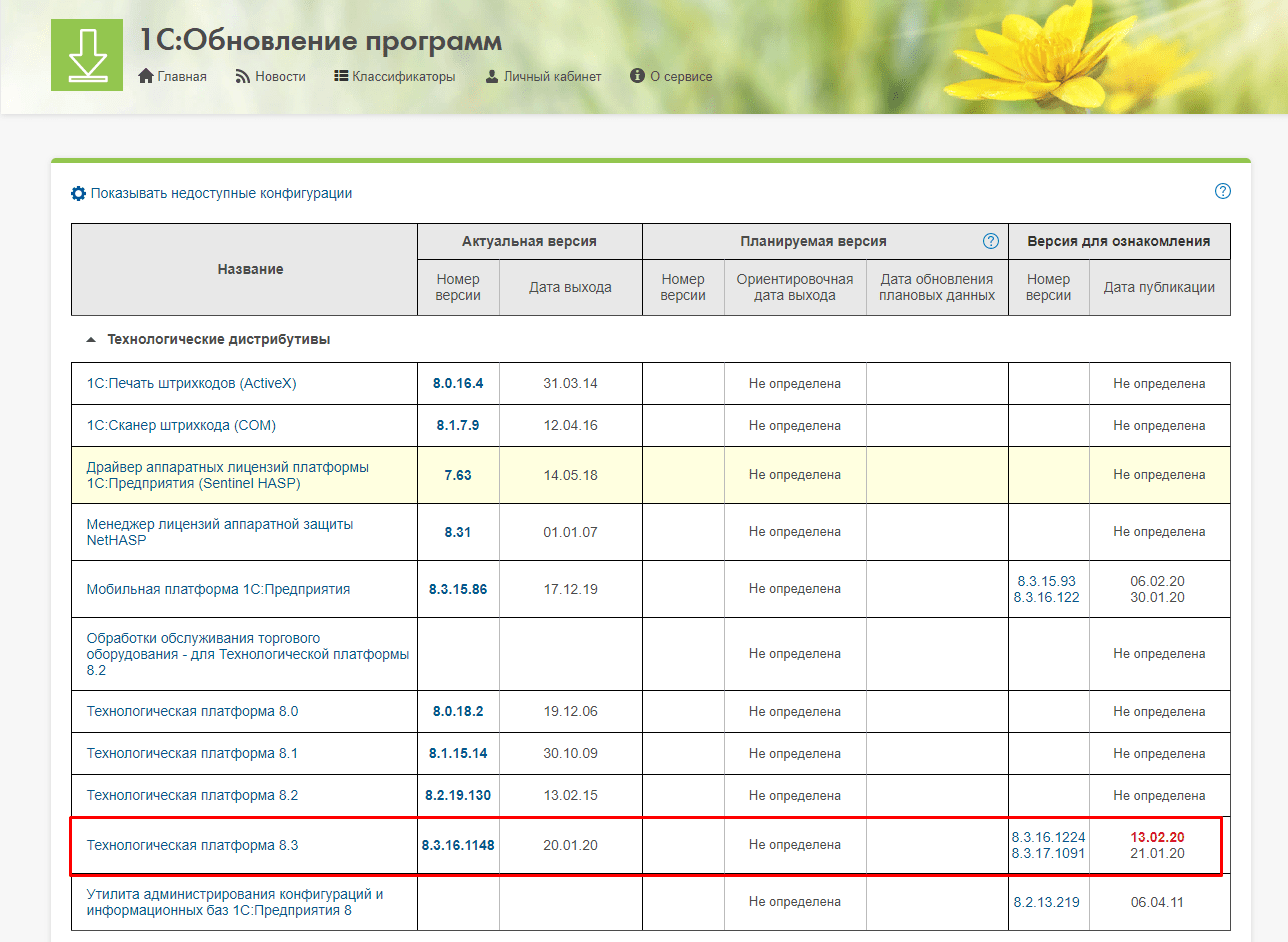Click version number 8.31

458,532
